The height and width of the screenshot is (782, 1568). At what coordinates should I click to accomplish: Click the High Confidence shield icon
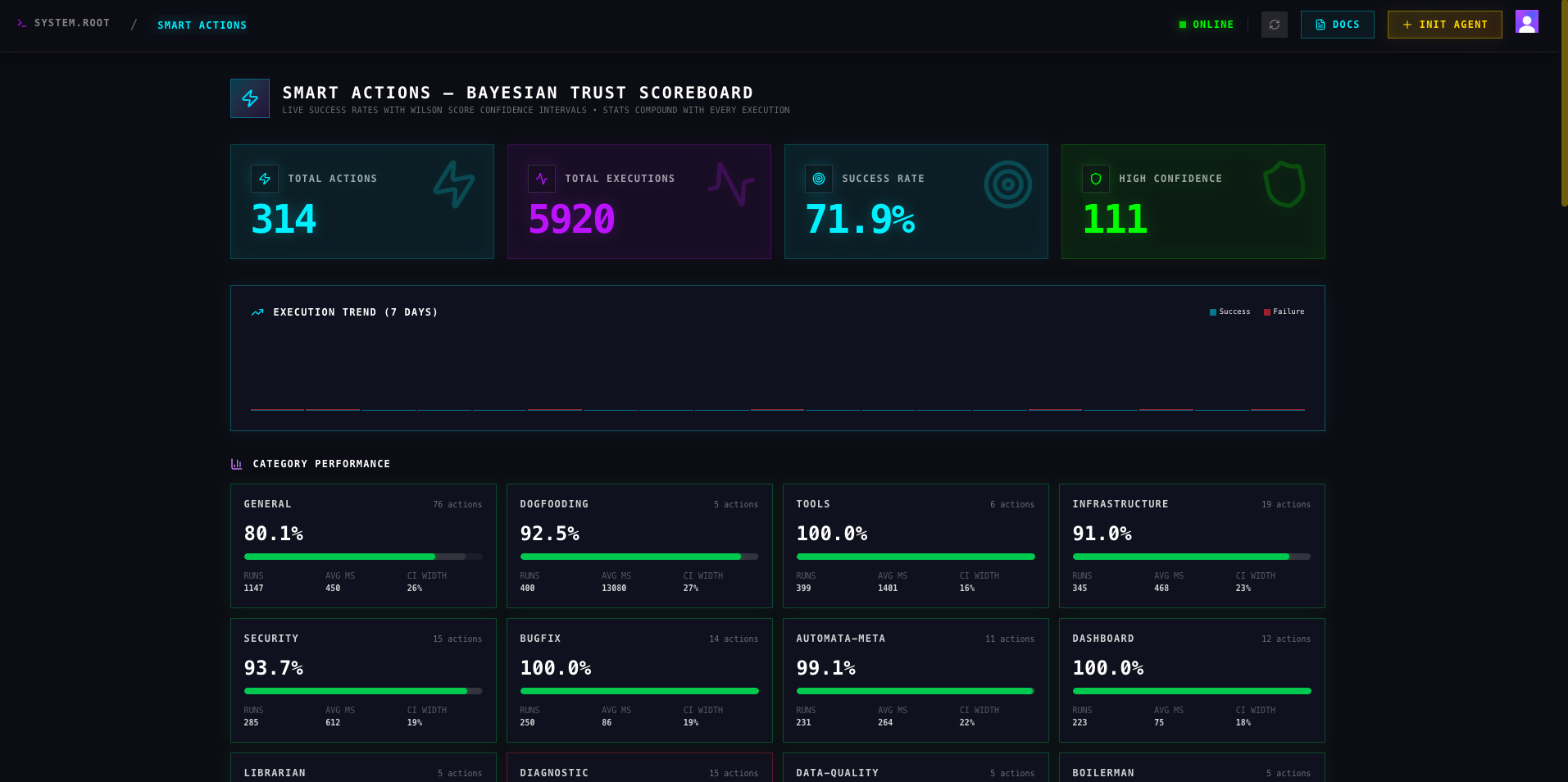[1096, 179]
